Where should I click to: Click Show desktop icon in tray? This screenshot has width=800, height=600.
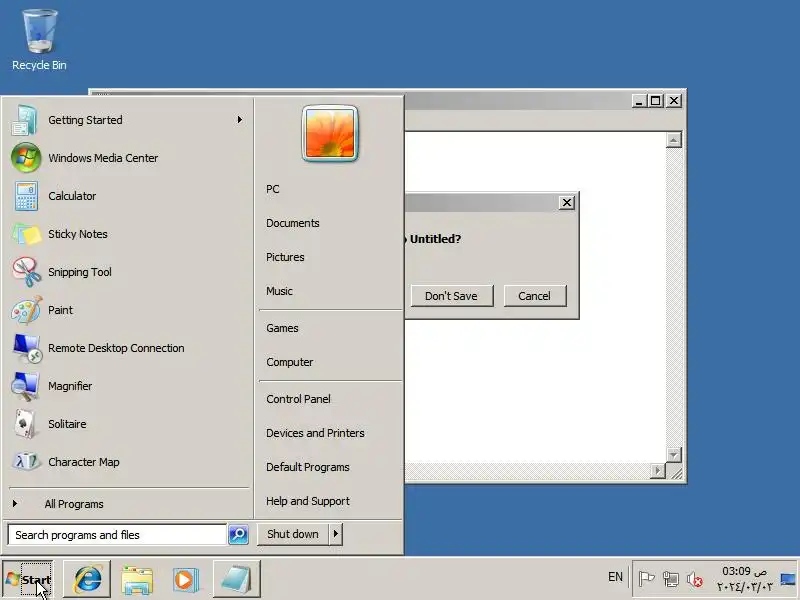tap(788, 579)
